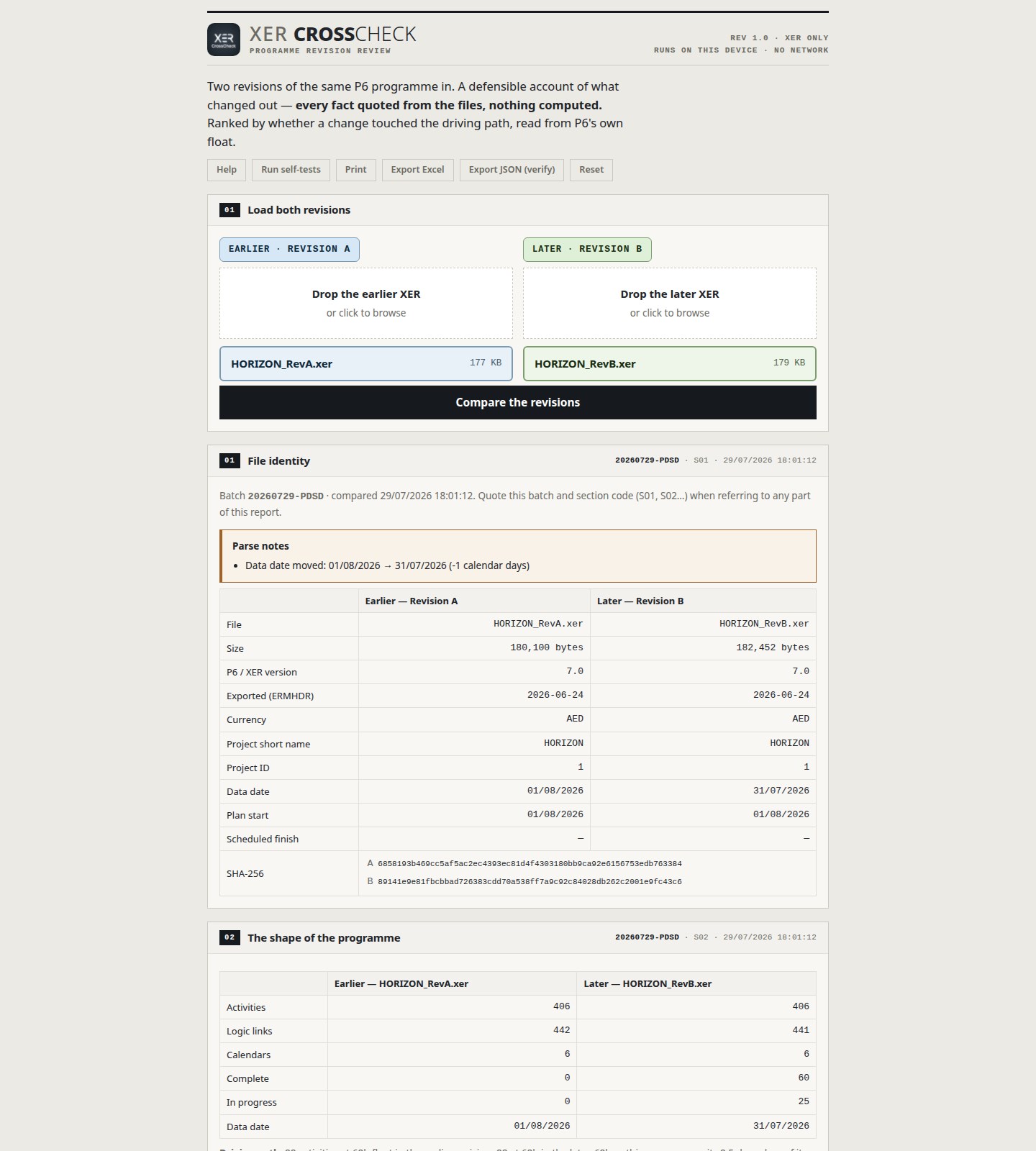
Task: Select the Logic links value 442
Action: tap(562, 1030)
